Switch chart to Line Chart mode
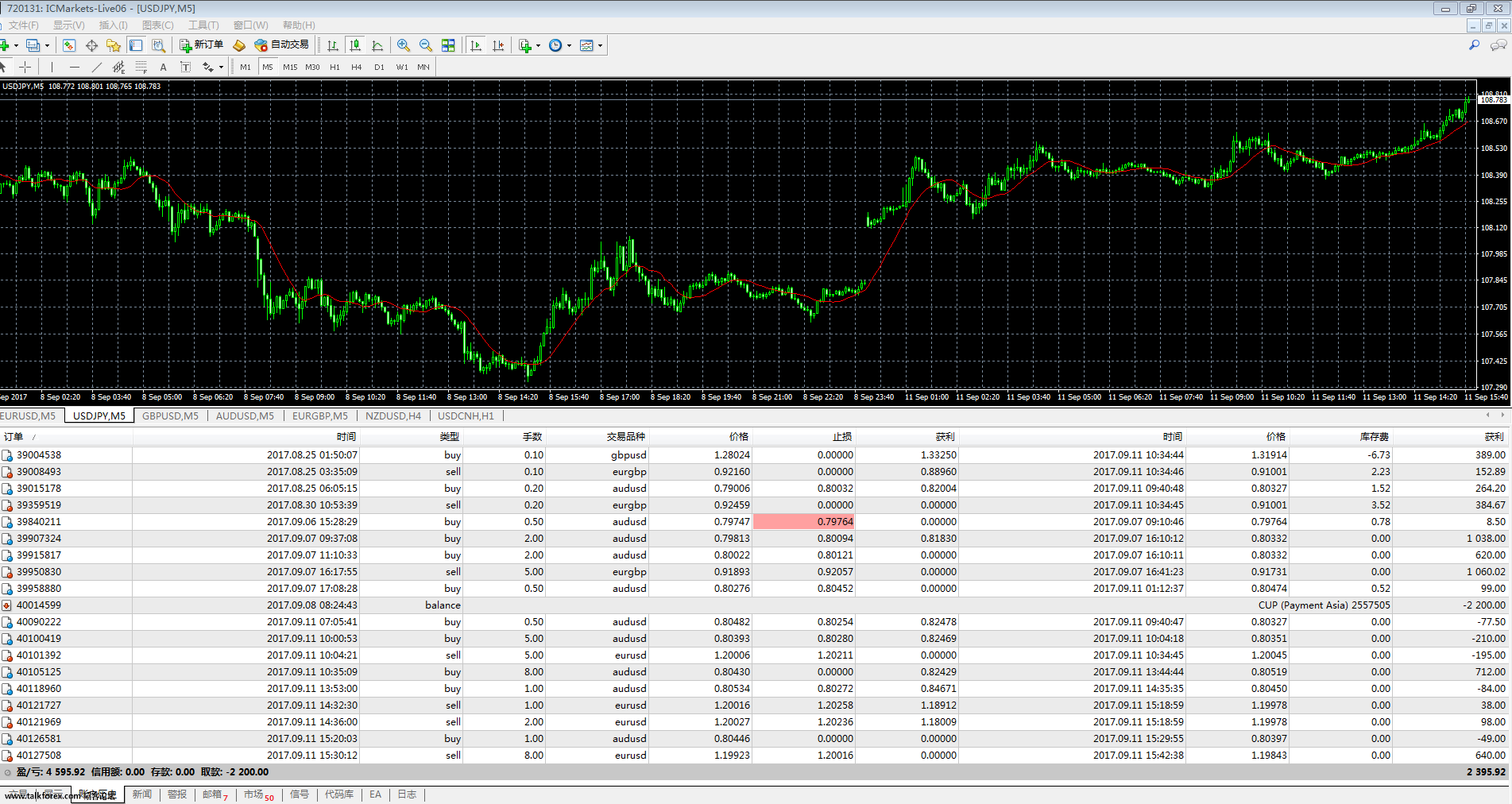This screenshot has height=804, width=1512. 377,45
